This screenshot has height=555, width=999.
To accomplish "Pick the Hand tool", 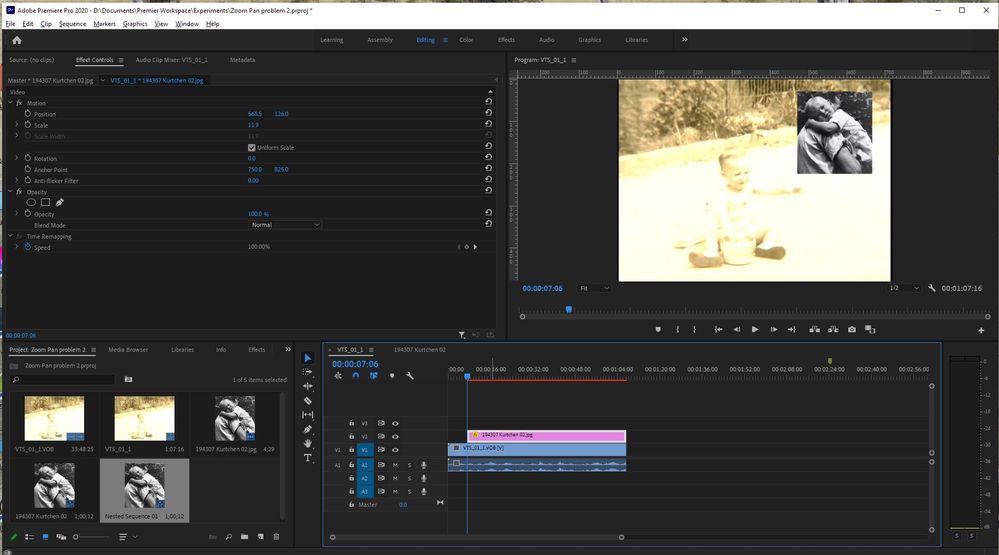I will (x=308, y=443).
